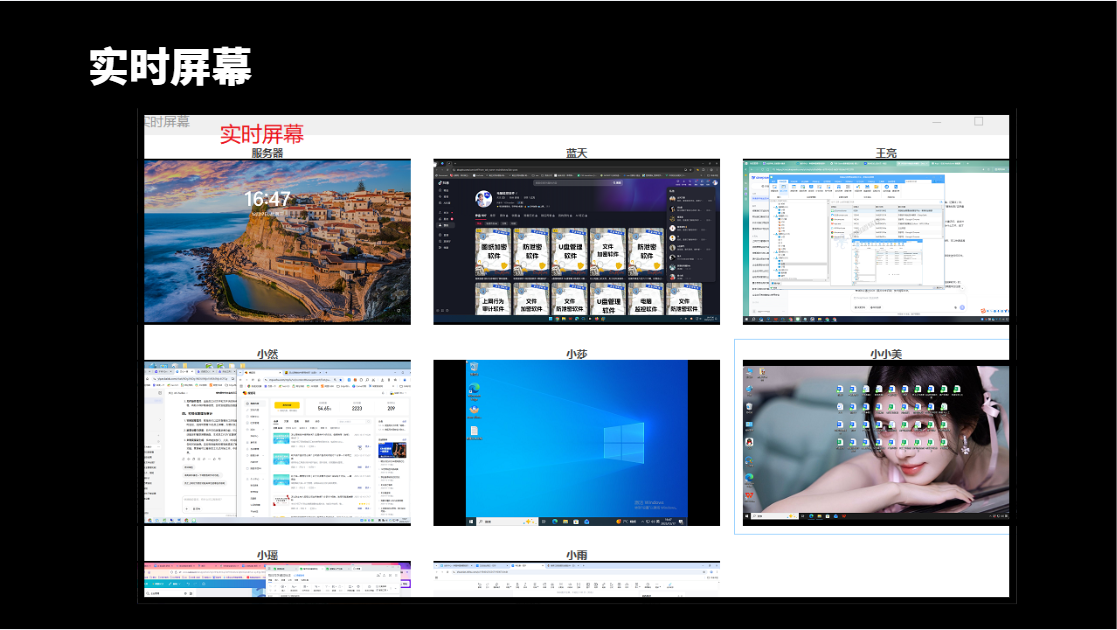The width and height of the screenshot is (1117, 630).
Task: Click the 图纸加密软件 tile on 蓝天's screen
Action: [x=493, y=252]
